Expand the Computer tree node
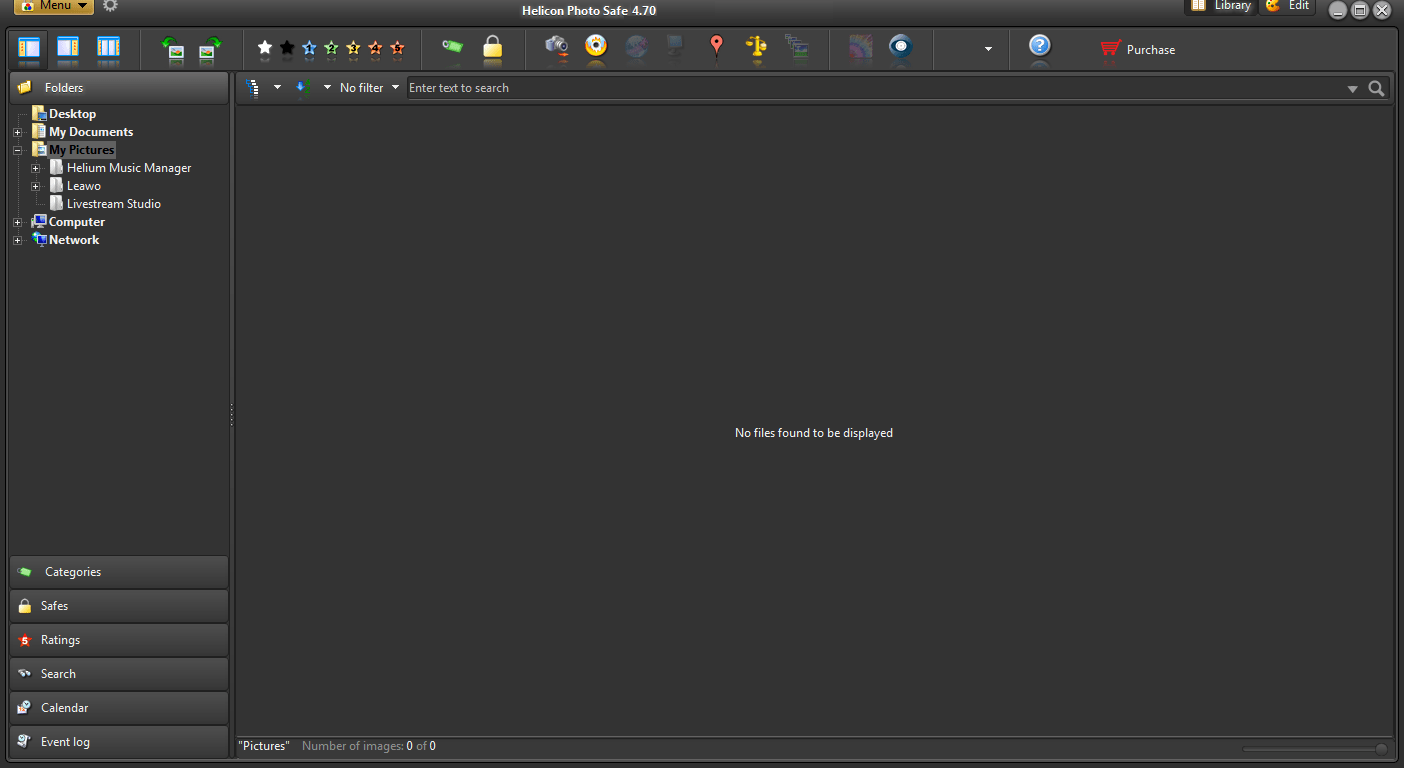The height and width of the screenshot is (768, 1404). point(17,222)
